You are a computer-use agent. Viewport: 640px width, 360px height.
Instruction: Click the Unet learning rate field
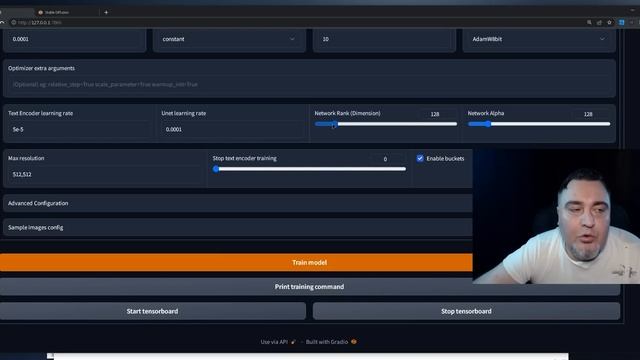[233, 129]
